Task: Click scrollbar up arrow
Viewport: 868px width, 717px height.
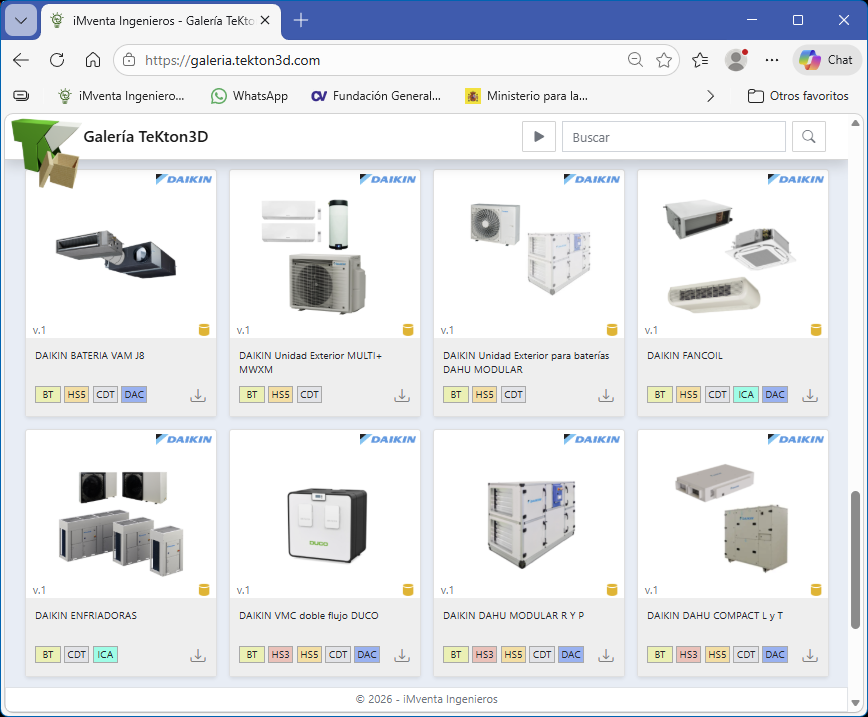Action: (855, 123)
